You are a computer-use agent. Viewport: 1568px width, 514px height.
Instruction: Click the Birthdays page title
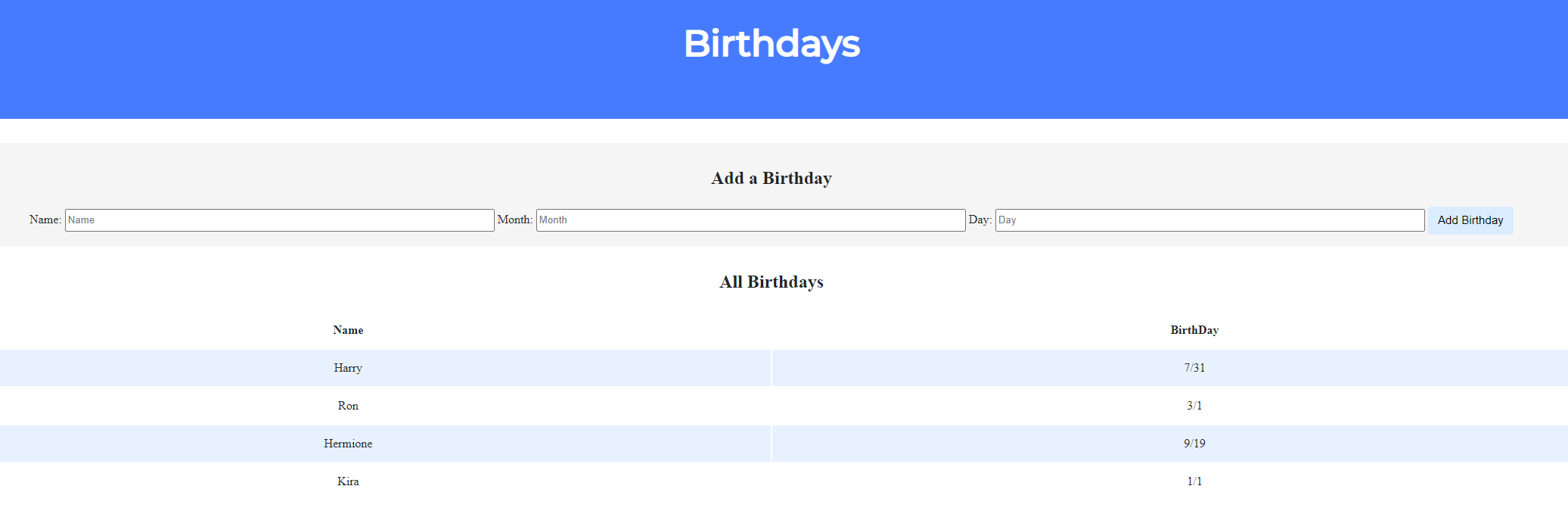point(772,44)
